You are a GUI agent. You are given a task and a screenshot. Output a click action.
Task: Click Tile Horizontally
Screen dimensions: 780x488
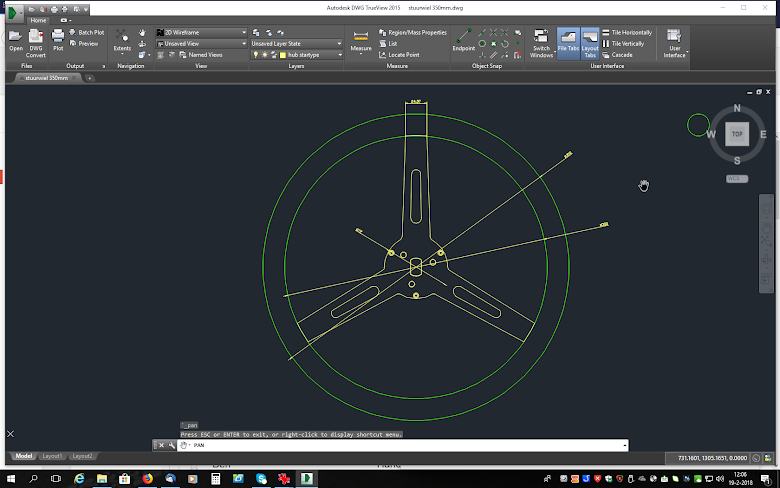coord(630,33)
